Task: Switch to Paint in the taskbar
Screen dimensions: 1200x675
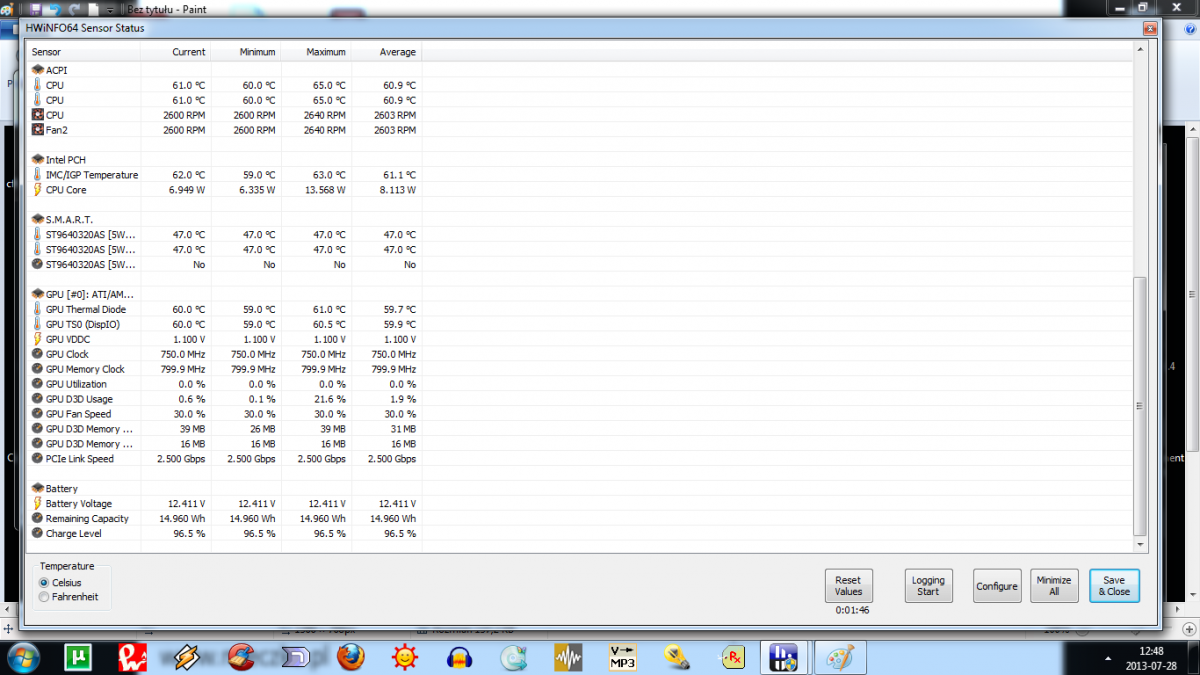Action: [838, 657]
